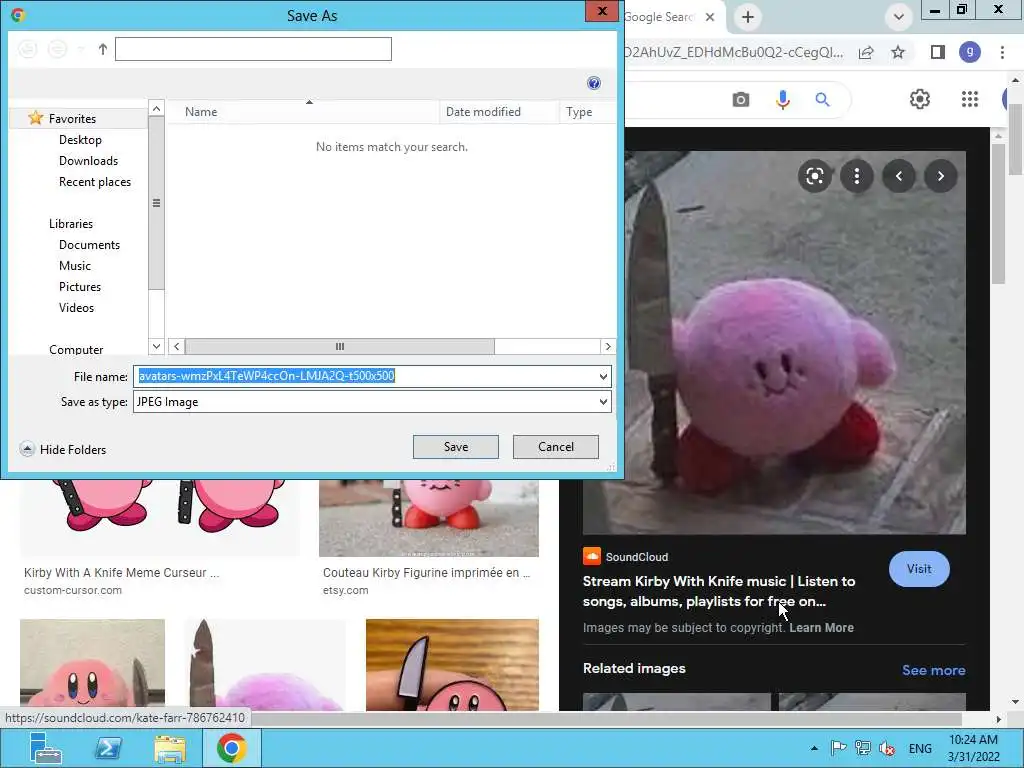Click See more related images
This screenshot has width=1024, height=768.
[933, 670]
